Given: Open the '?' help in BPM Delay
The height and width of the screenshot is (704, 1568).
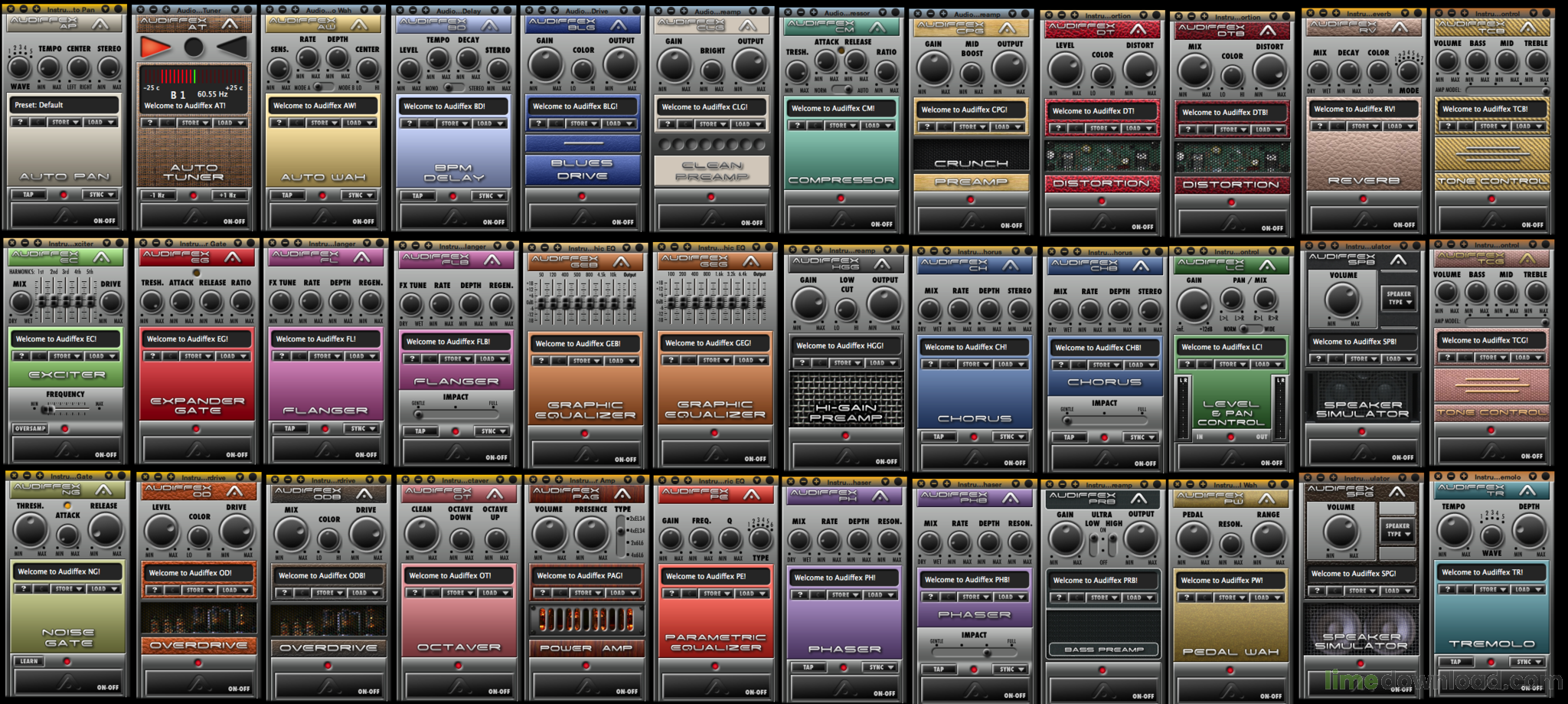Looking at the screenshot, I should click(x=409, y=123).
